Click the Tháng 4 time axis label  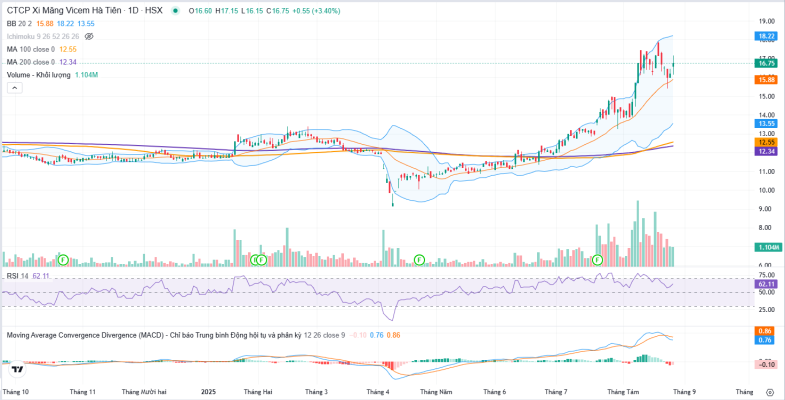pos(378,392)
